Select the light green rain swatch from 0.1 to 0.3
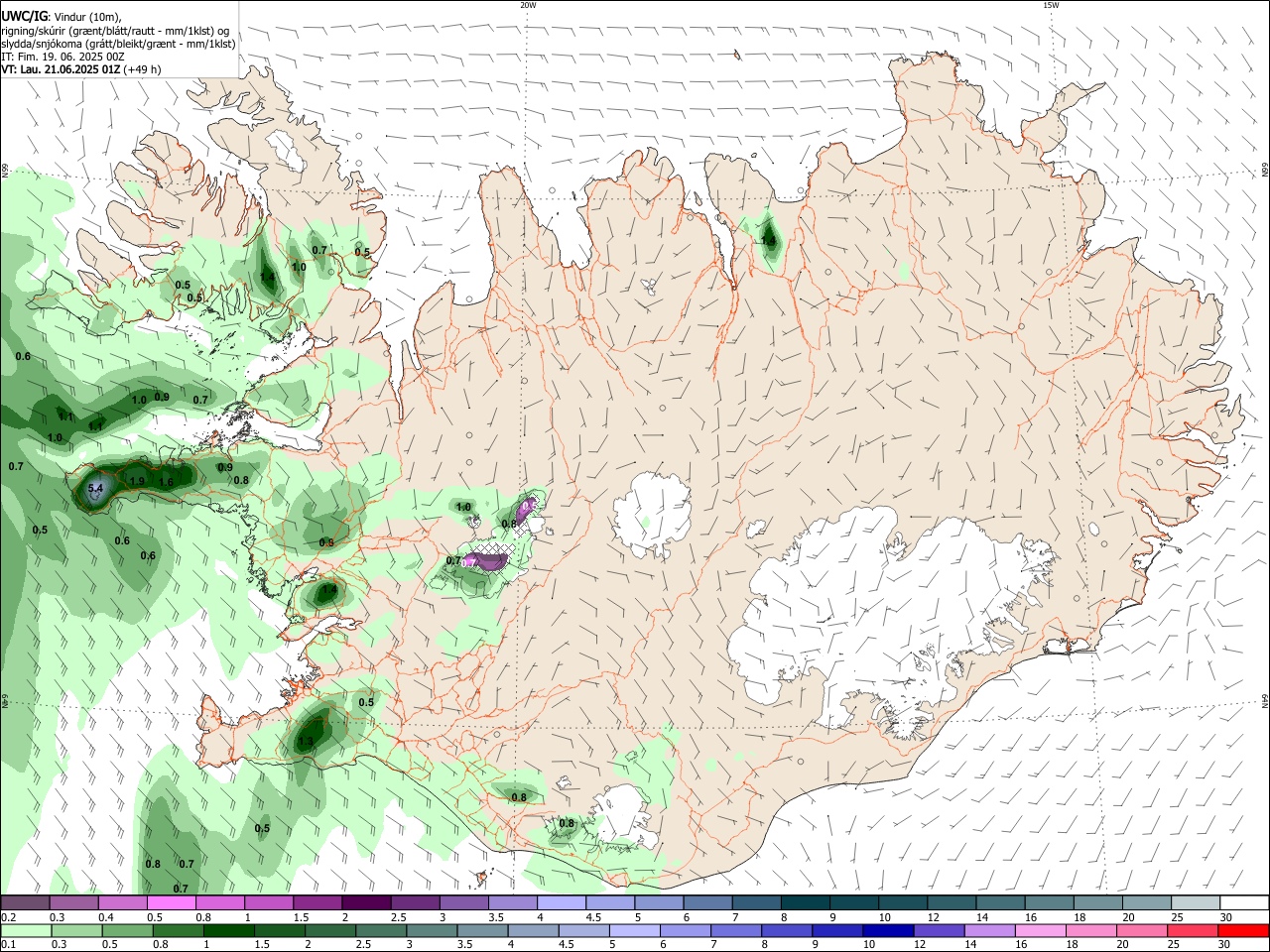The width and height of the screenshot is (1270, 952). 25,930
